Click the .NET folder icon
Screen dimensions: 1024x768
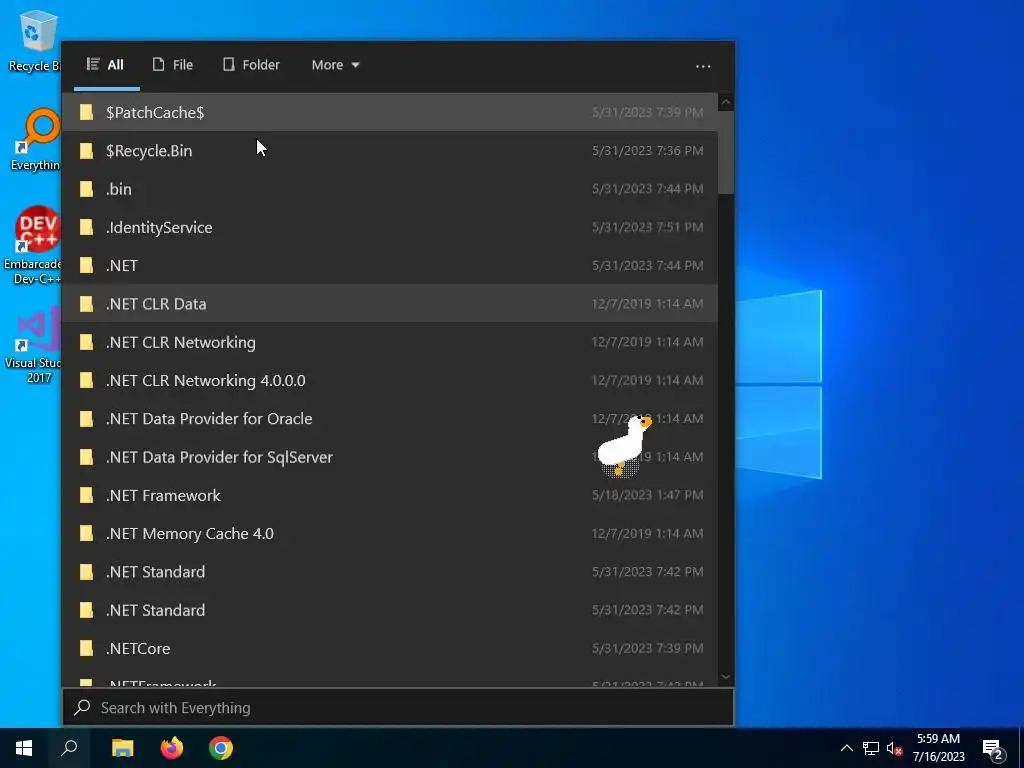(x=86, y=266)
